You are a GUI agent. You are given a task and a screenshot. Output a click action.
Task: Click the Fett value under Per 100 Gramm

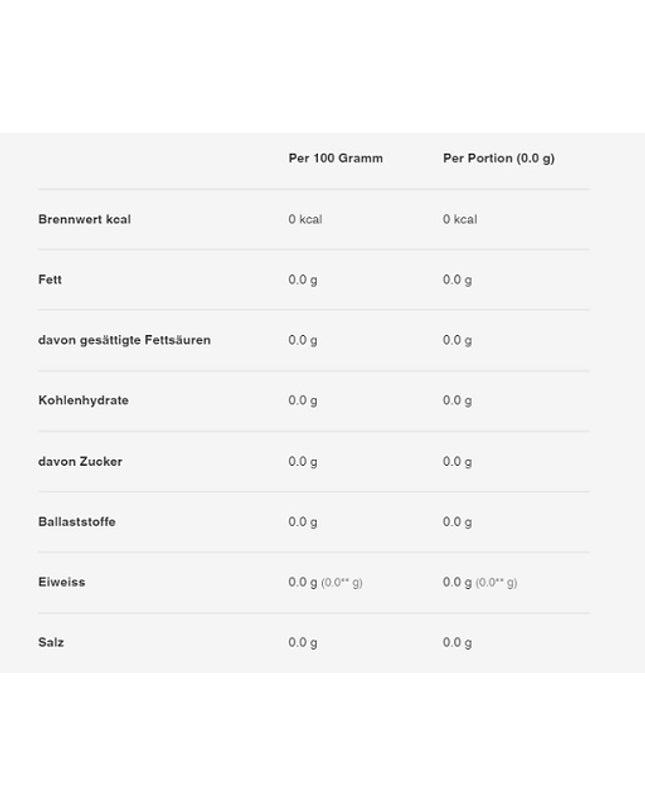303,280
